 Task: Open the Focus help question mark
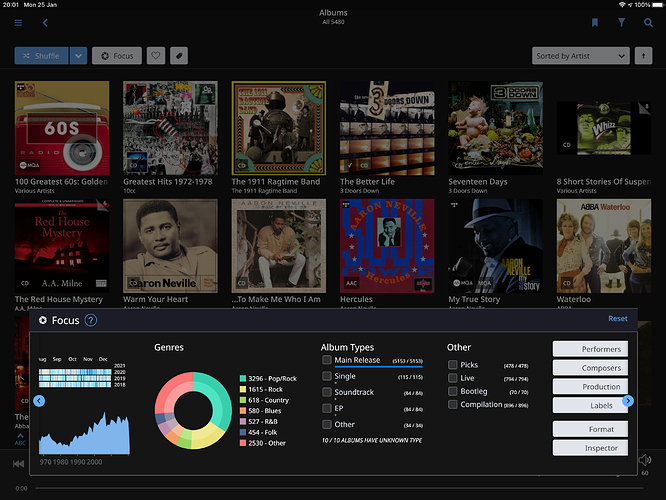coord(91,320)
